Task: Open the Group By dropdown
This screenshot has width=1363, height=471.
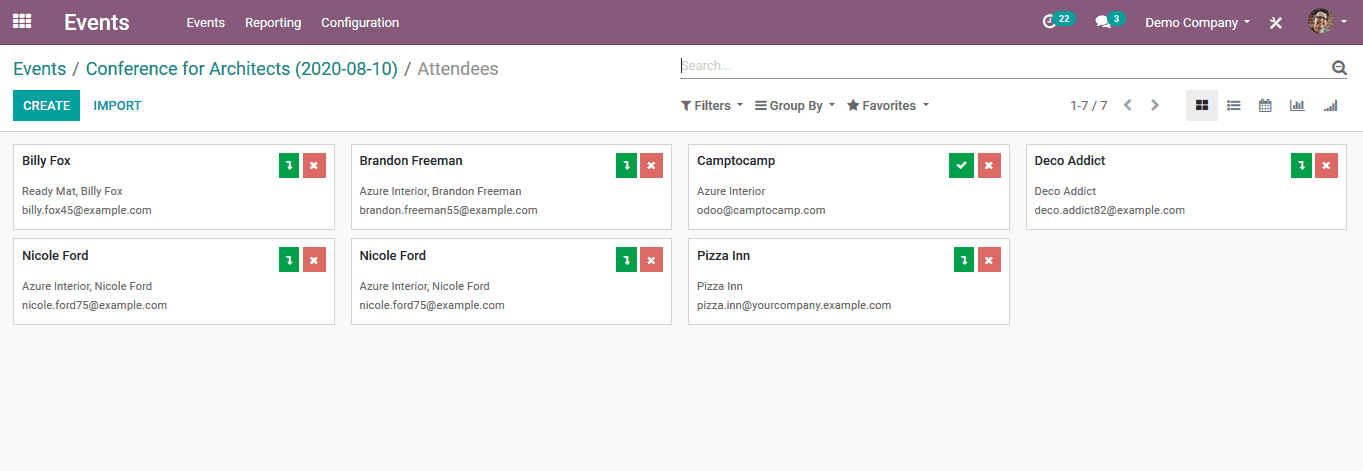Action: (x=794, y=105)
